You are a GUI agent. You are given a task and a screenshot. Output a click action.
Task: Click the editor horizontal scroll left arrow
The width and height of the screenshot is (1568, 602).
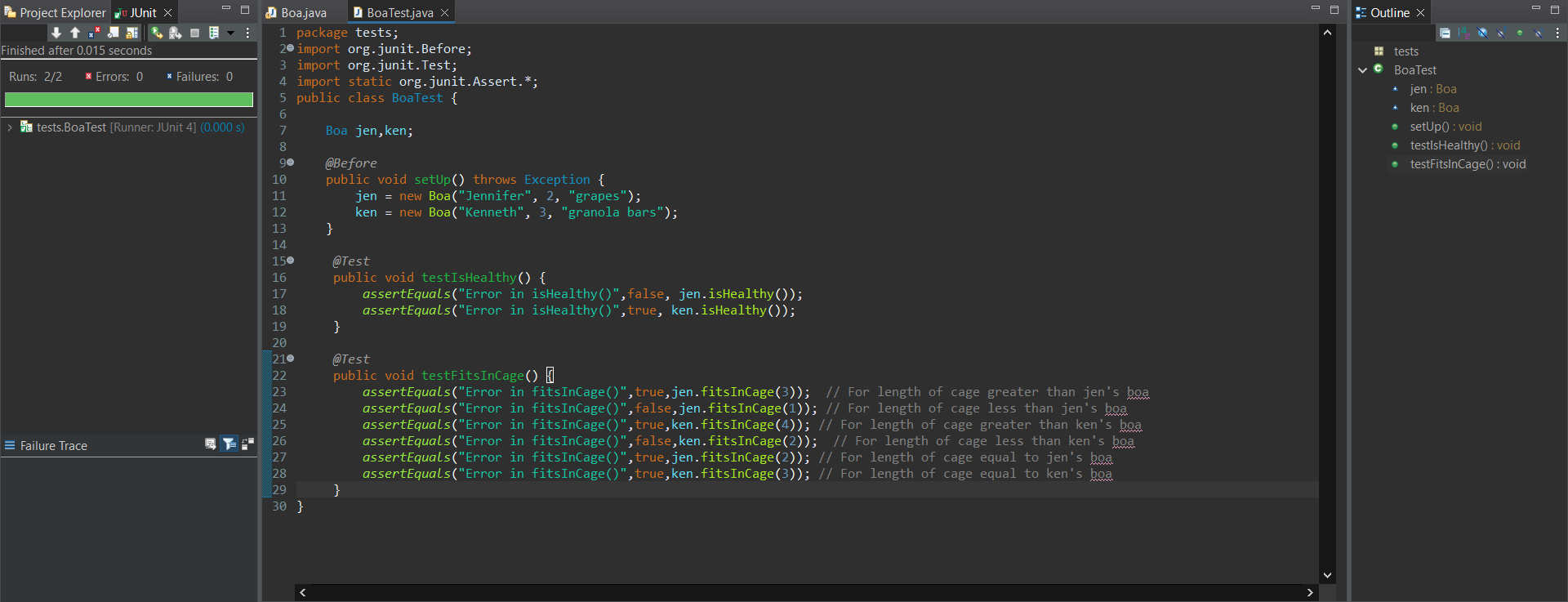click(x=303, y=592)
